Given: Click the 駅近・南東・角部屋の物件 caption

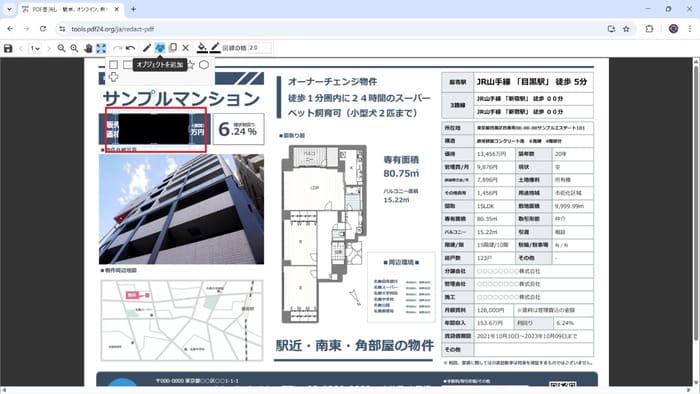Looking at the screenshot, I should point(354,345).
